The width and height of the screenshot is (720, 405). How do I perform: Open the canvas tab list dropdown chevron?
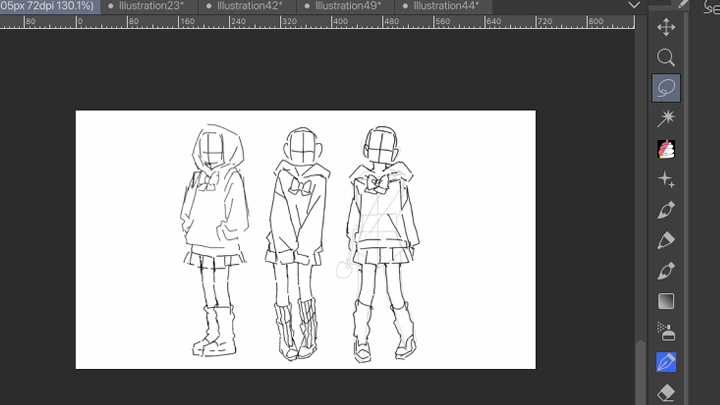(634, 6)
